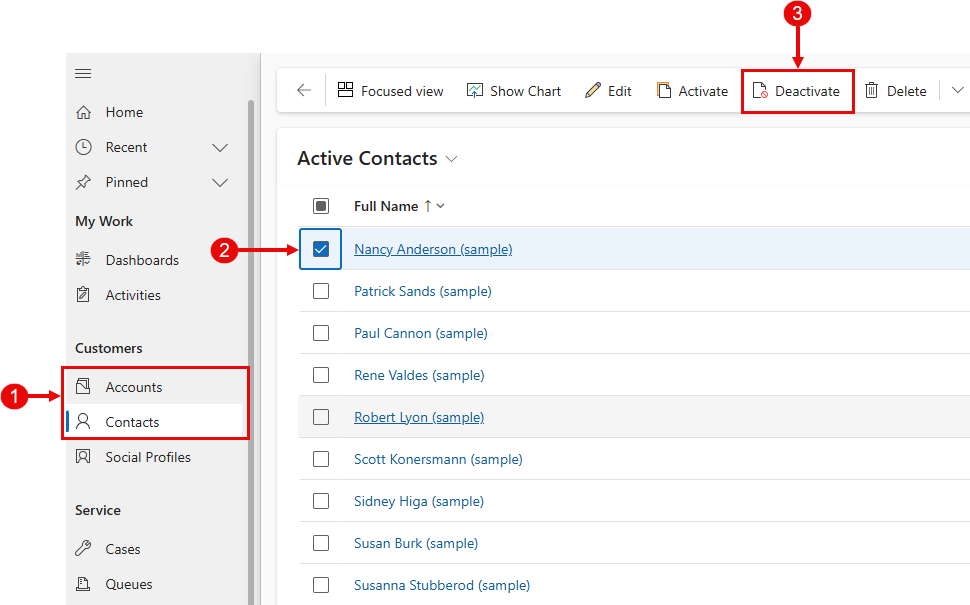The width and height of the screenshot is (970, 605).
Task: Click the Deactivate button
Action: [x=797, y=90]
